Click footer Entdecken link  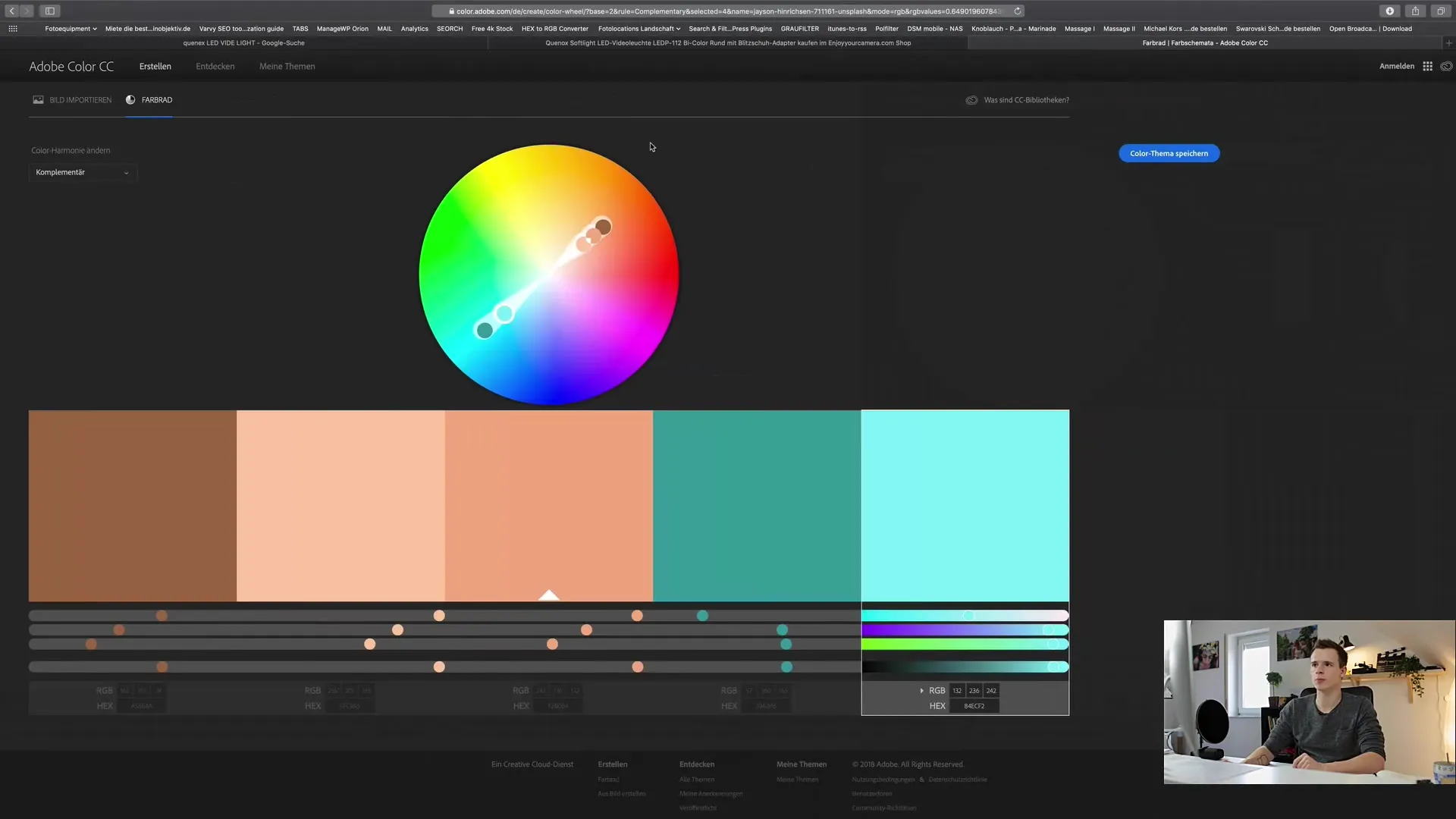(697, 764)
